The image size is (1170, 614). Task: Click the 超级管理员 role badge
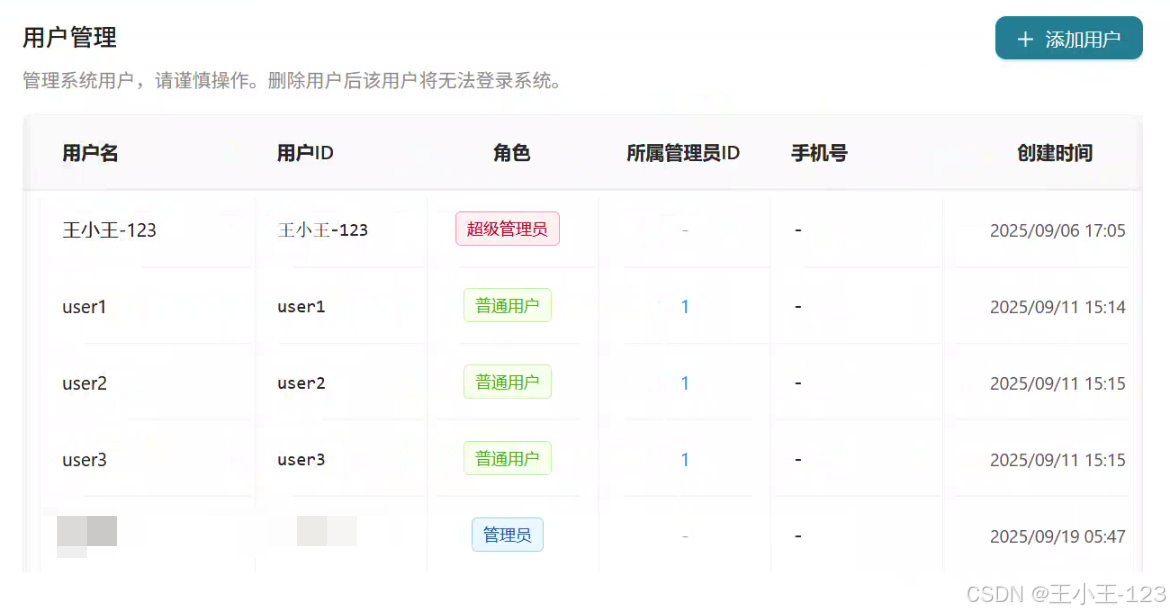[x=507, y=229]
